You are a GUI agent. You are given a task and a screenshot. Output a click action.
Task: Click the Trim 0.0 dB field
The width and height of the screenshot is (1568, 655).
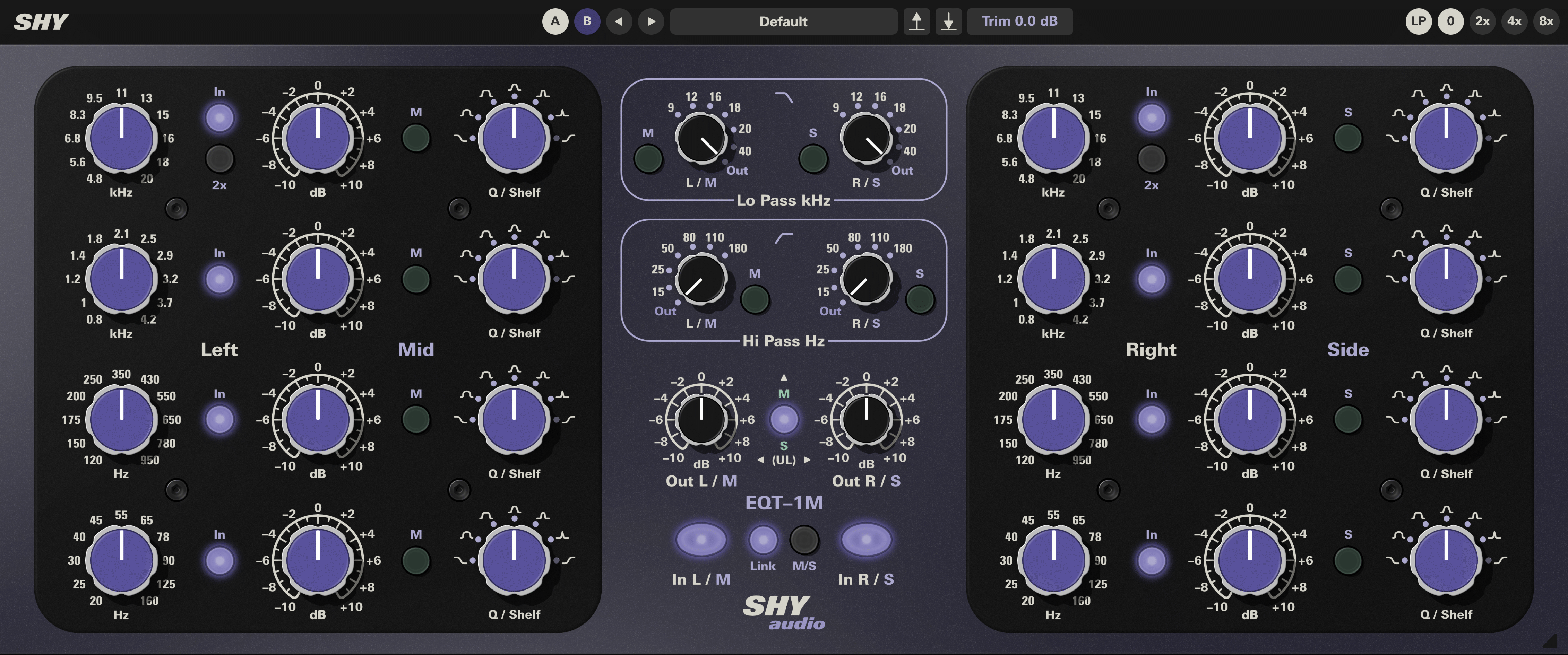coord(1019,21)
